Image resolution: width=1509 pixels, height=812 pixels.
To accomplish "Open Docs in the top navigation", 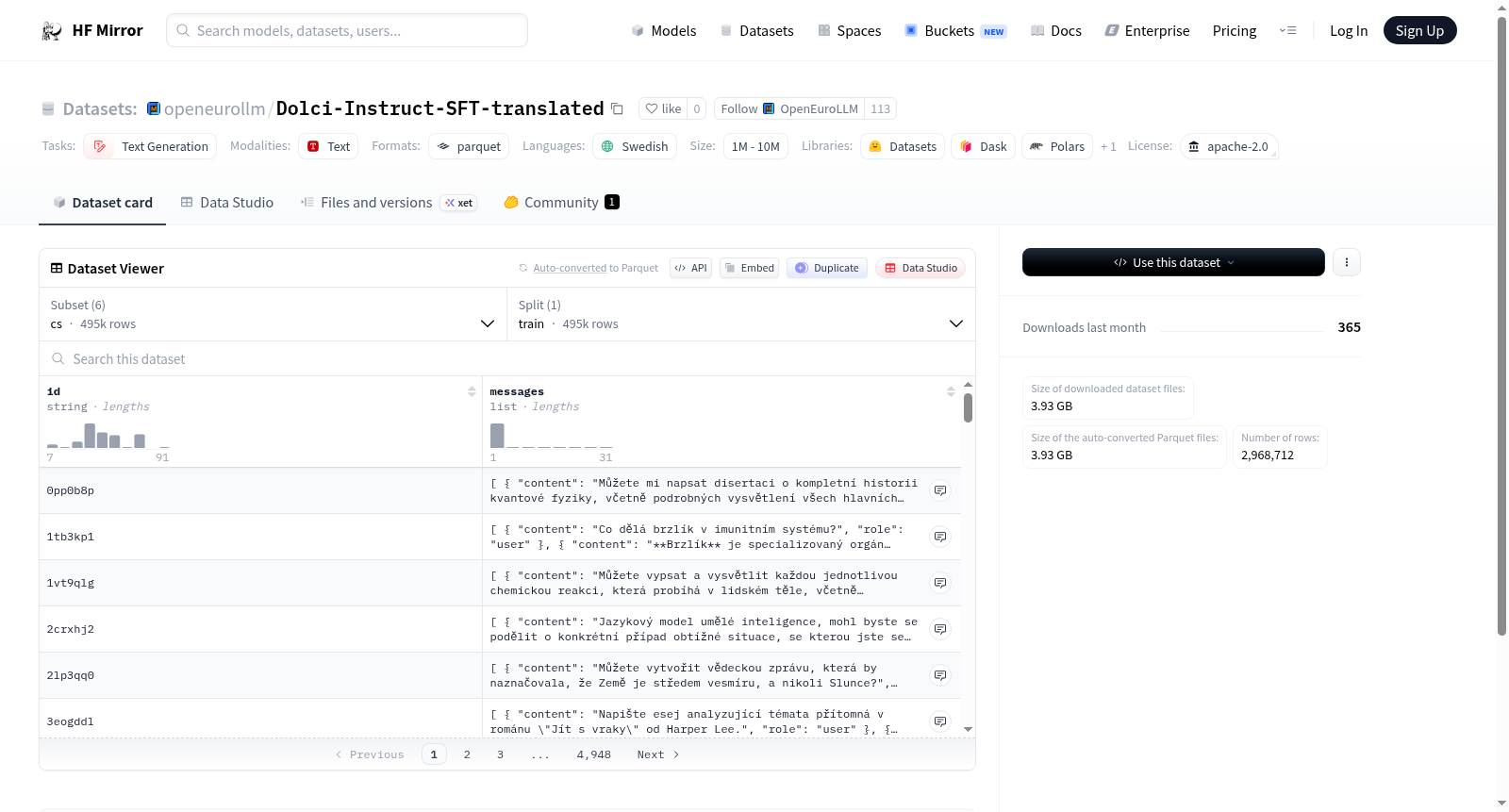I will [1056, 31].
